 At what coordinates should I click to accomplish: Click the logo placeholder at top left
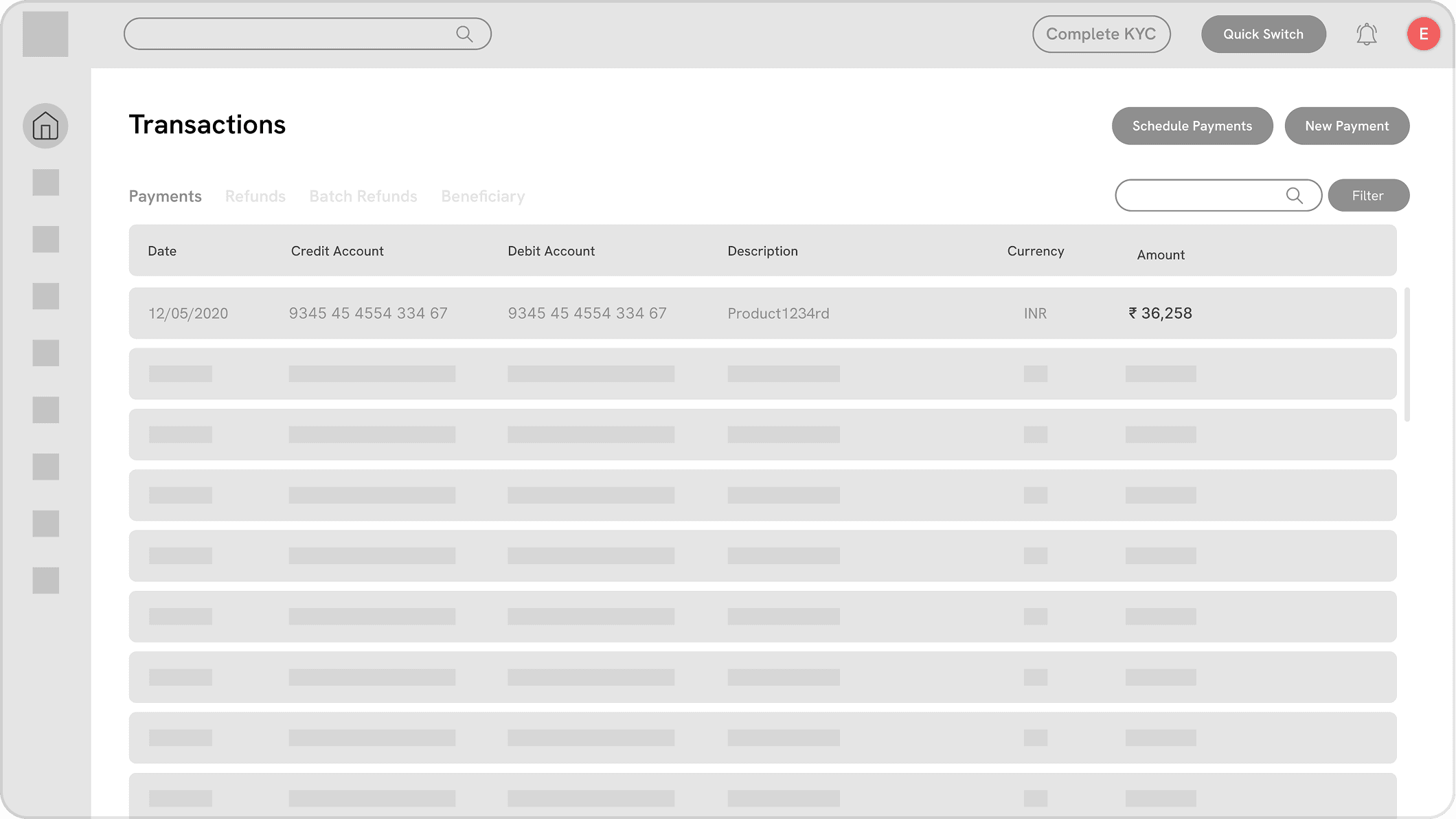(45, 34)
